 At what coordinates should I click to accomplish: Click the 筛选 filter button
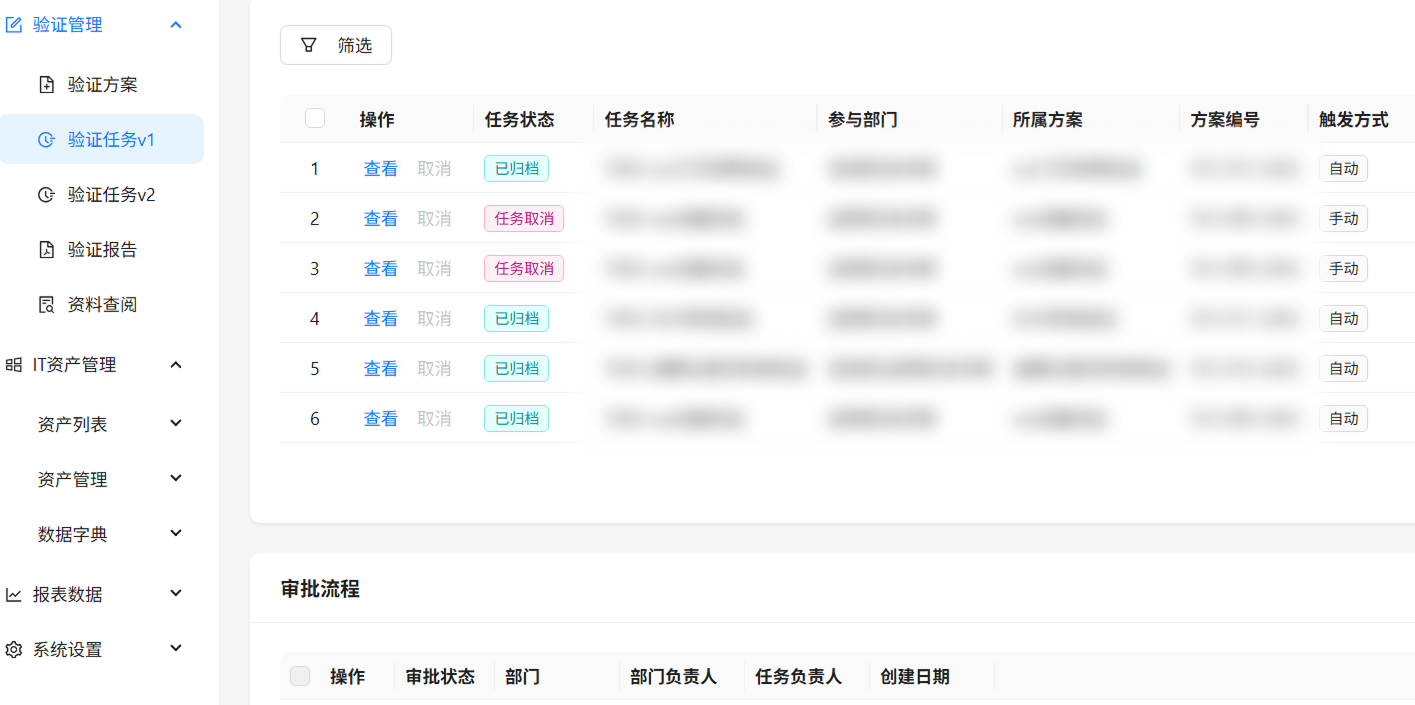click(x=336, y=45)
